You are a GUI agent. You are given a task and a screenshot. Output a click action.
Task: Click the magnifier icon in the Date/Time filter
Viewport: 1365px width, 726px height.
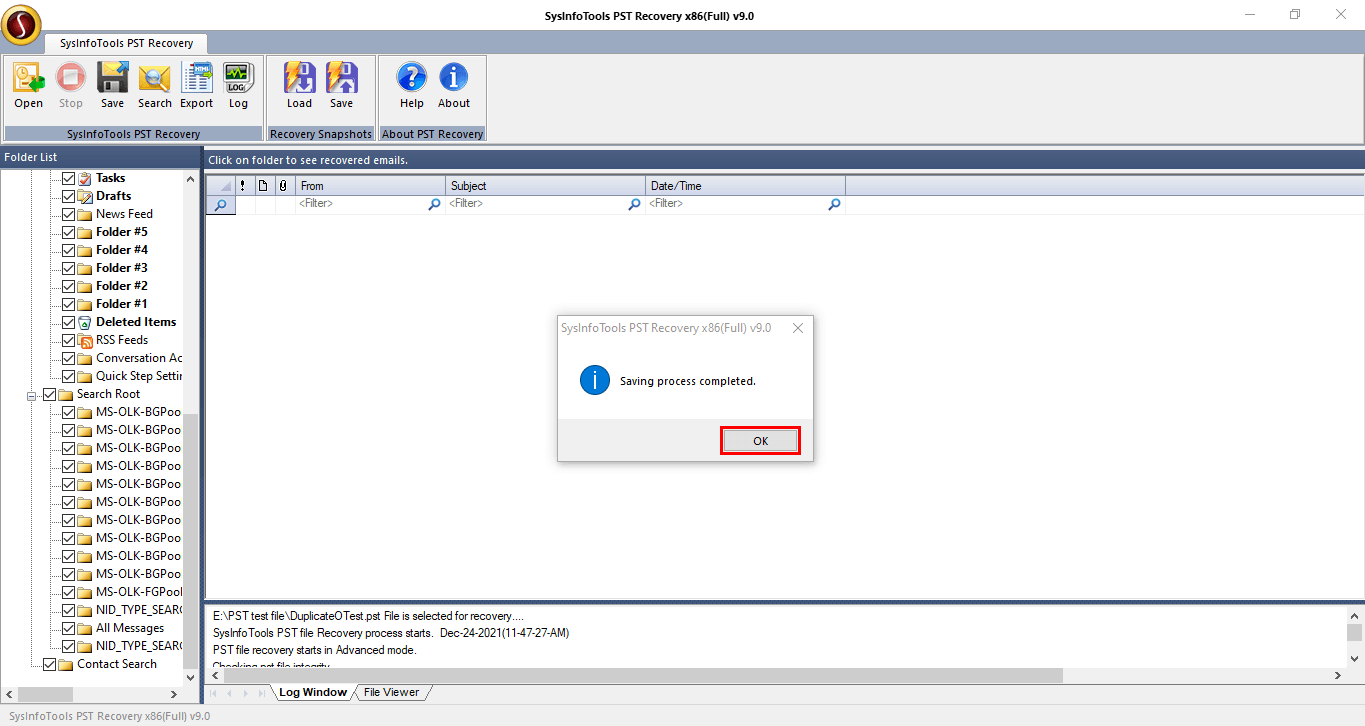(834, 204)
